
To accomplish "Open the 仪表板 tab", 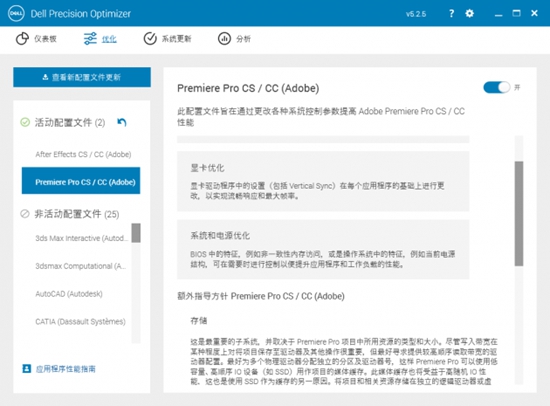I will click(x=36, y=39).
